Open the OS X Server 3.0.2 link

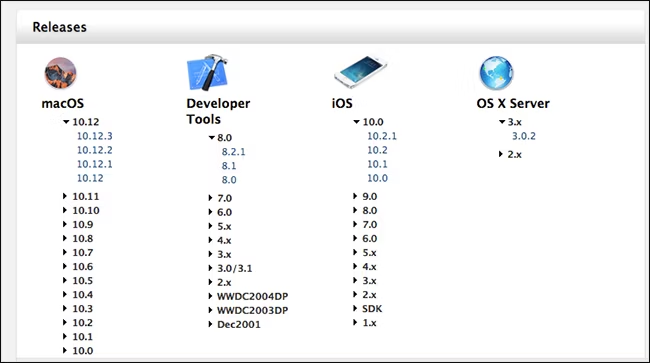click(524, 136)
